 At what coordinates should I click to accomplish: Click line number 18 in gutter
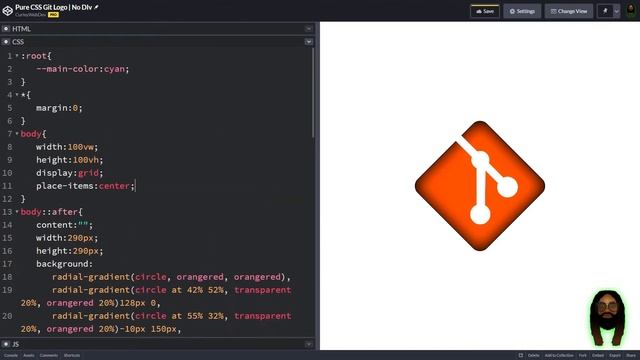click(x=7, y=277)
